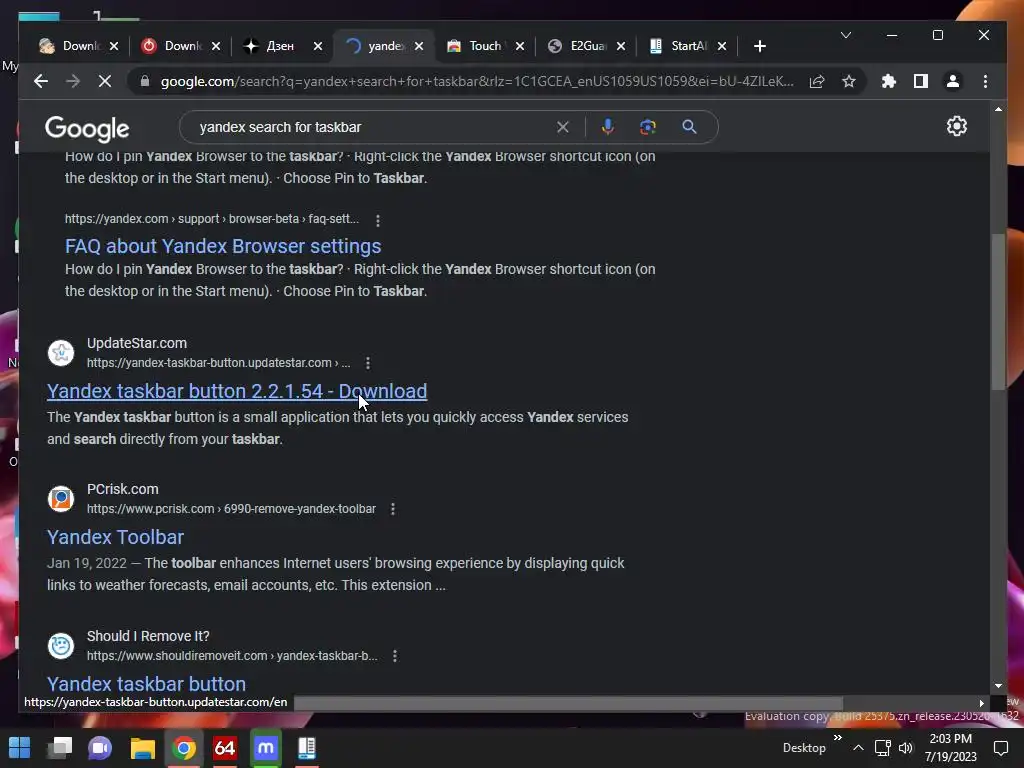Click the PCrisk.com site name
1024x768 pixels.
(123, 489)
